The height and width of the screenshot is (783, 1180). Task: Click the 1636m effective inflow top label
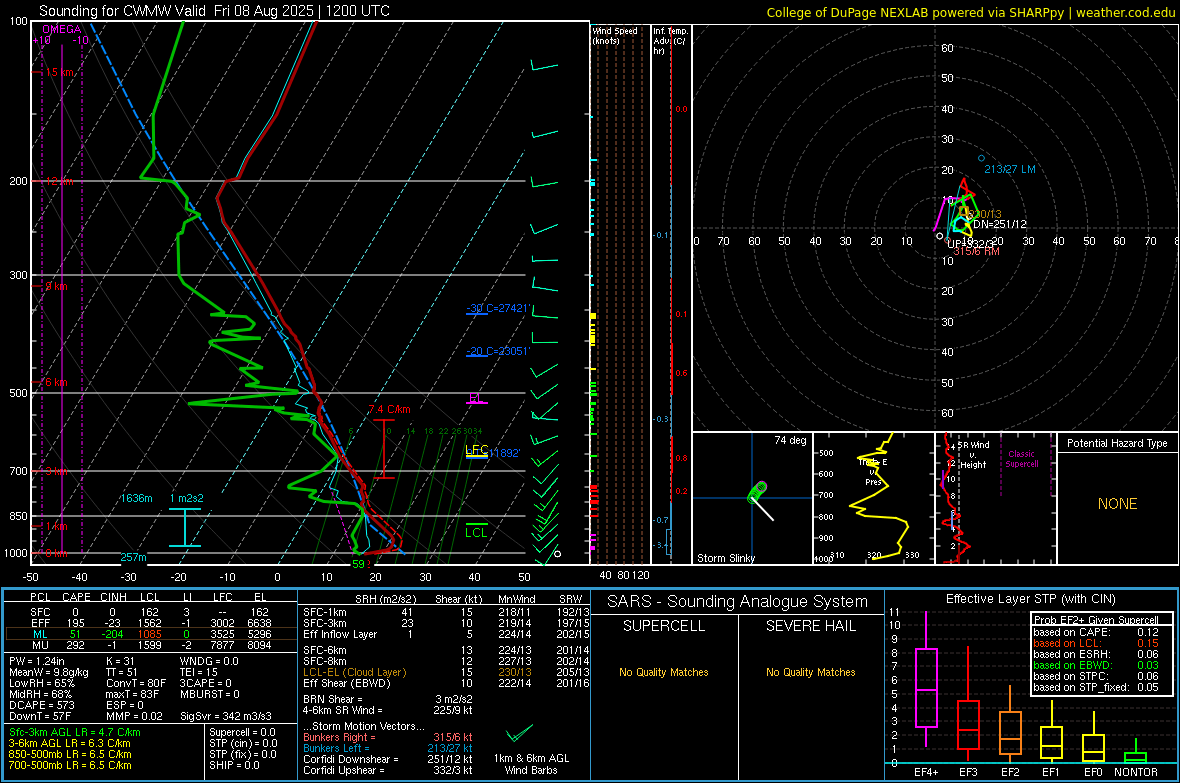[x=136, y=498]
